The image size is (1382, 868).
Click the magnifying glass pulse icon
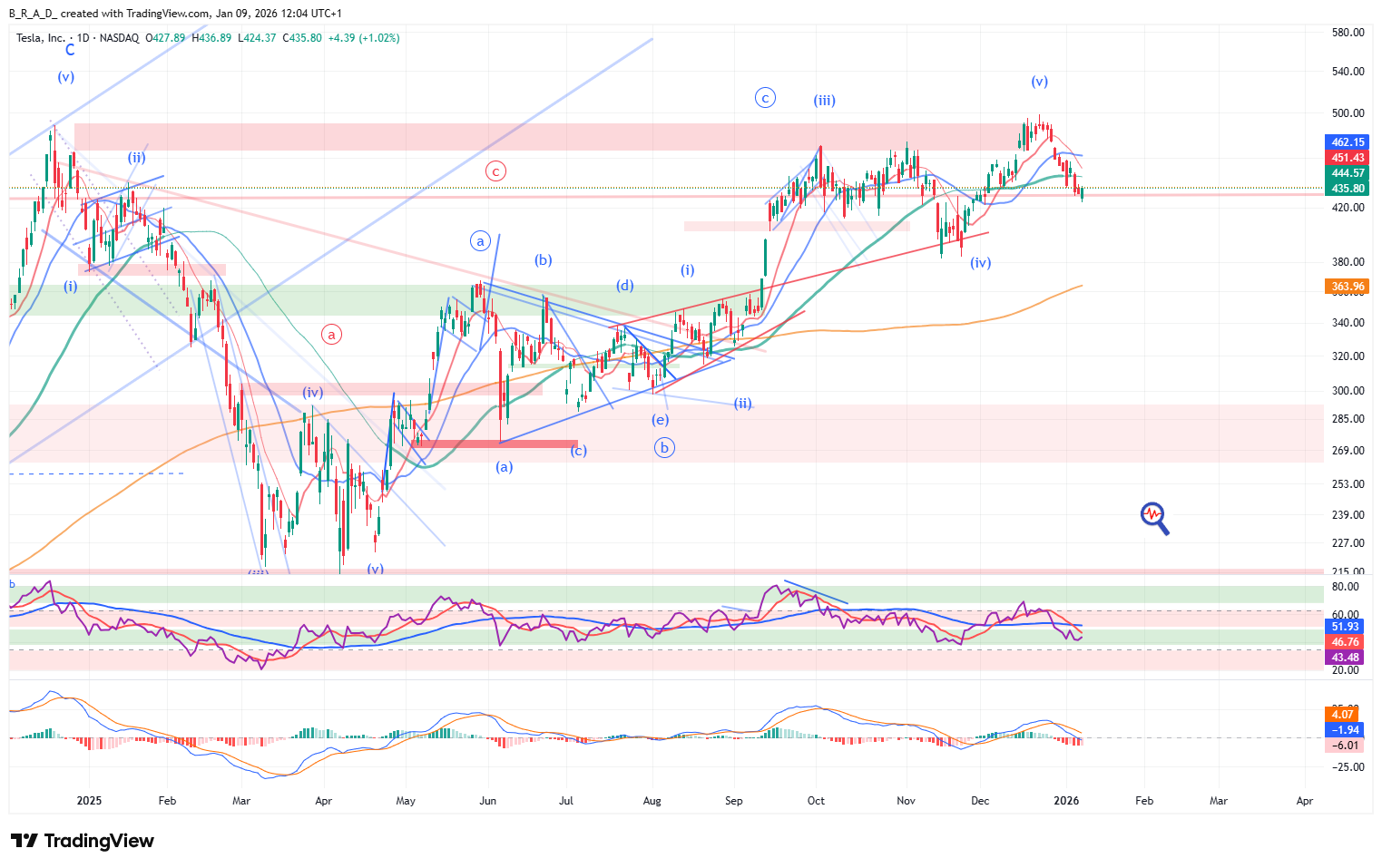point(1153,517)
